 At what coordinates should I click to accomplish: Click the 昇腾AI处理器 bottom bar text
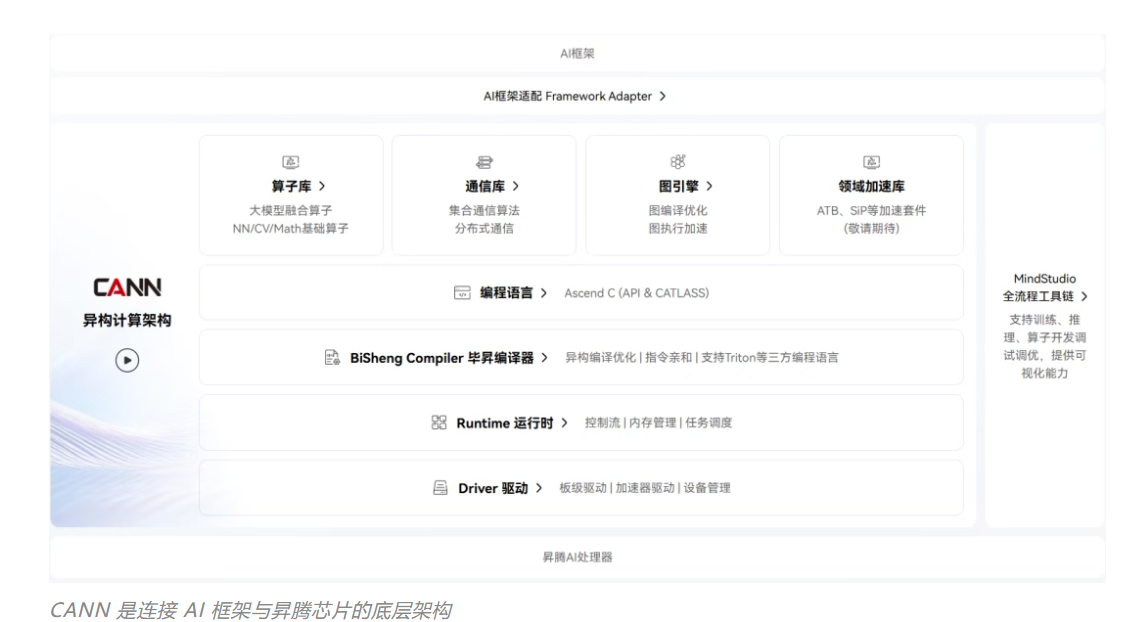coord(577,557)
